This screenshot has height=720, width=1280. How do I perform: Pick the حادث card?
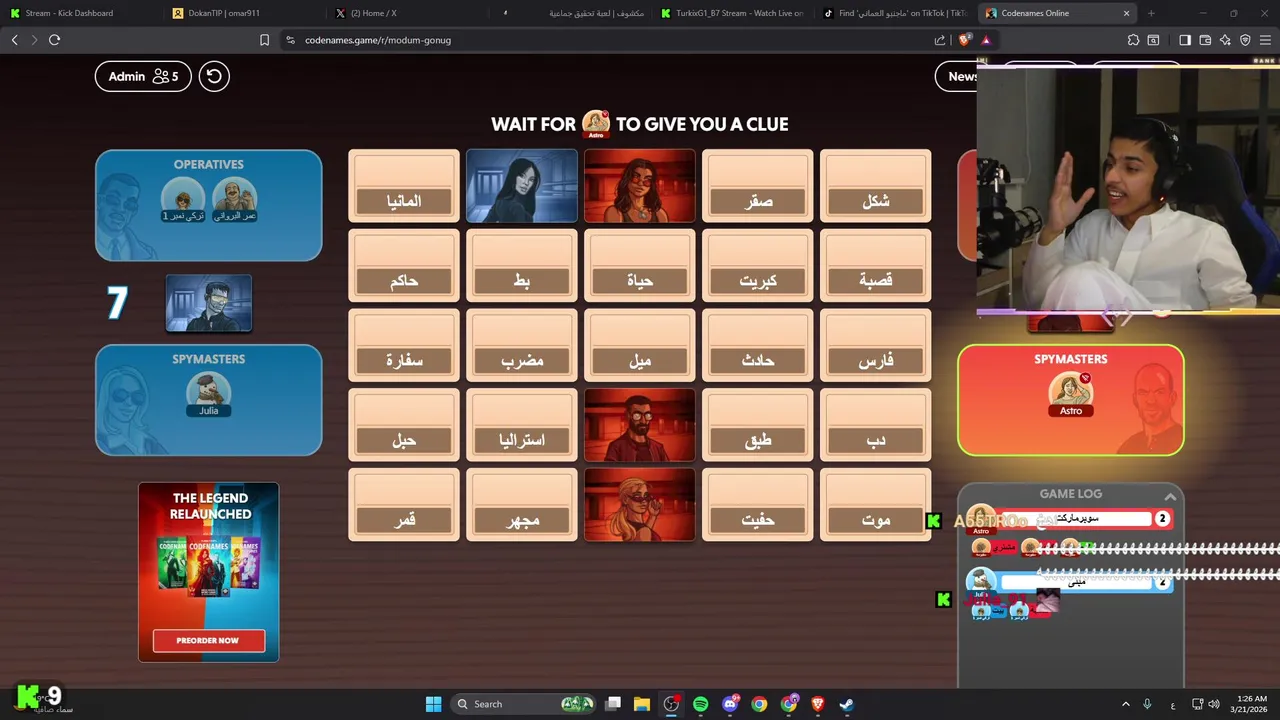coord(758,346)
